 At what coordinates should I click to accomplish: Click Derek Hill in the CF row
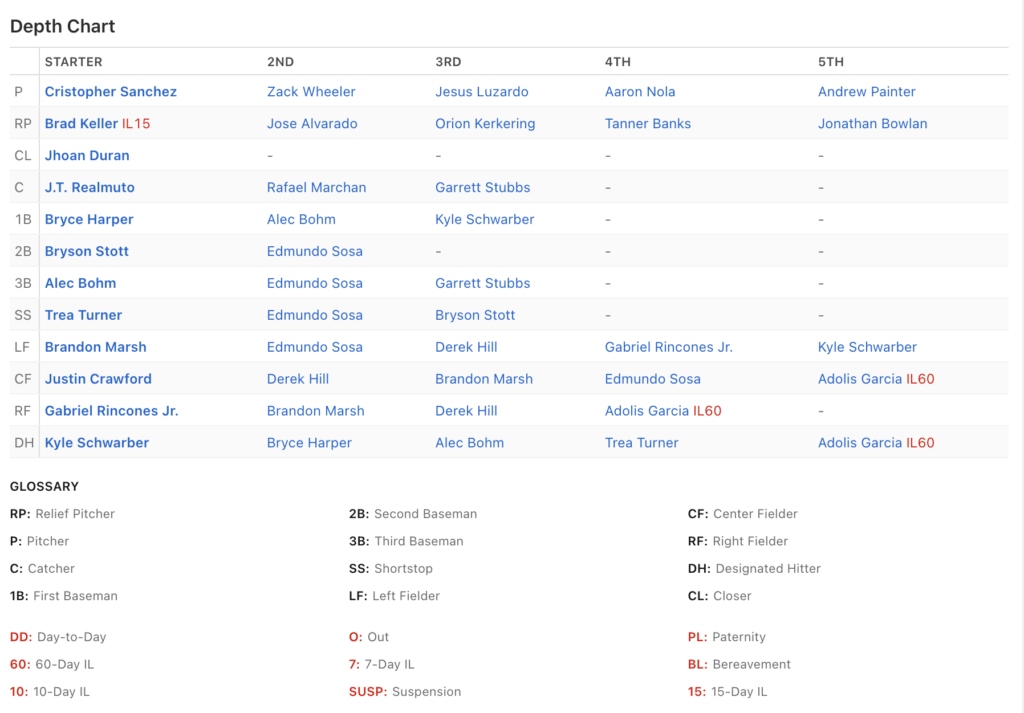[297, 379]
